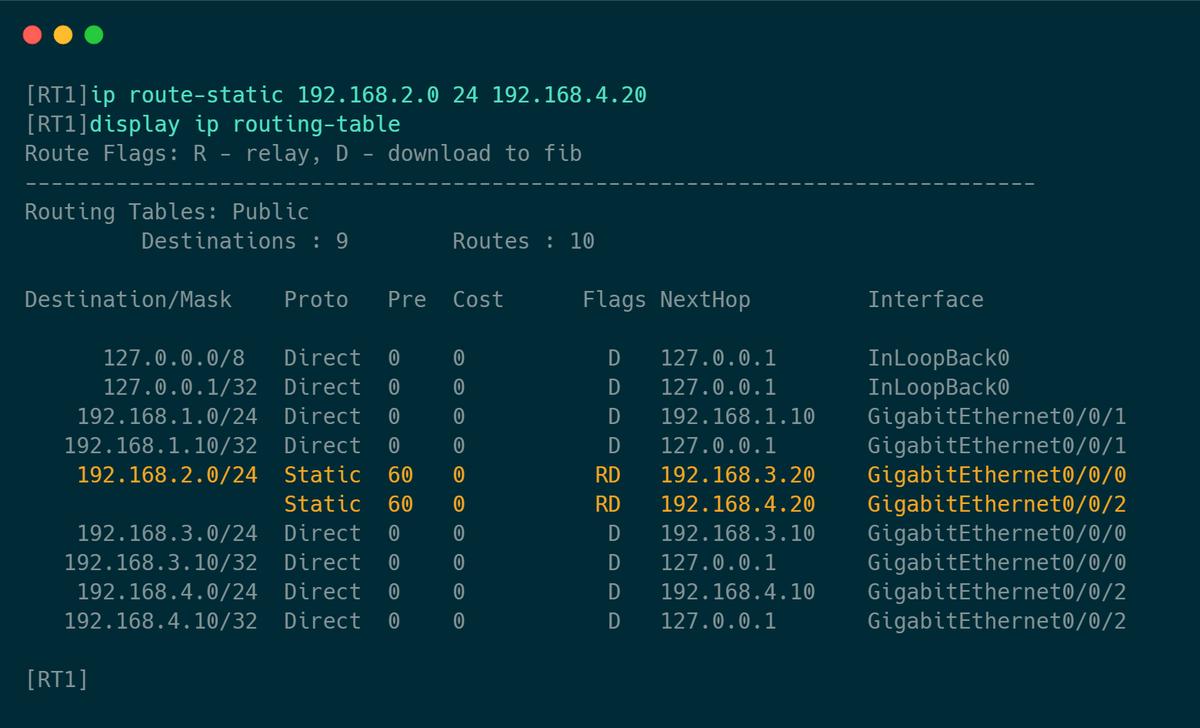1200x728 pixels.
Task: Click the Destinations : 9 count
Action: [x=245, y=241]
